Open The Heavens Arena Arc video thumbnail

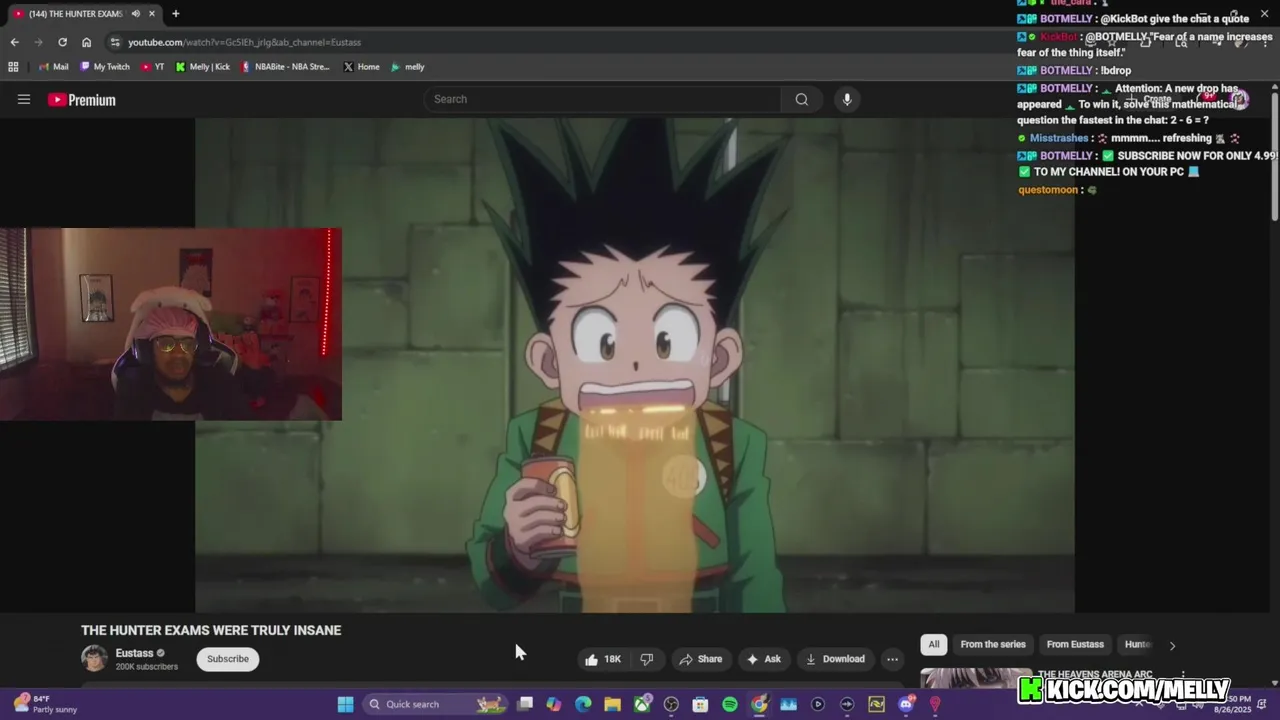[x=976, y=678]
